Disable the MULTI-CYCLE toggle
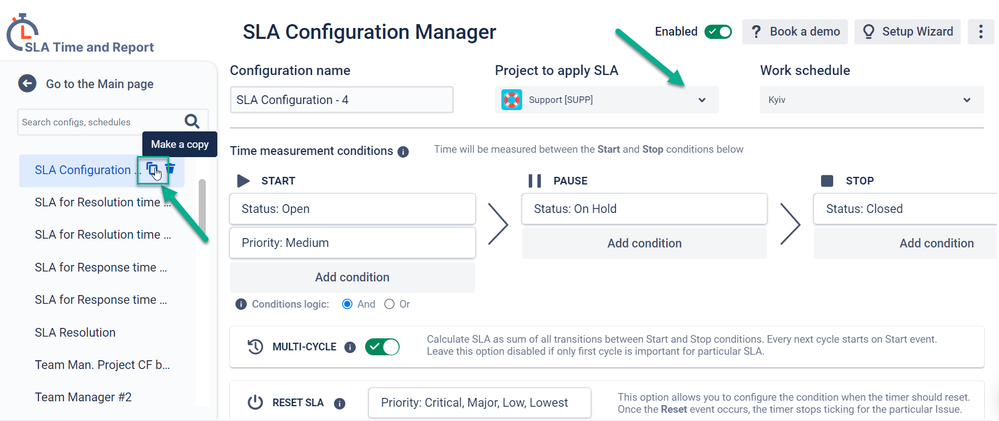This screenshot has height=421, width=999. (x=382, y=347)
